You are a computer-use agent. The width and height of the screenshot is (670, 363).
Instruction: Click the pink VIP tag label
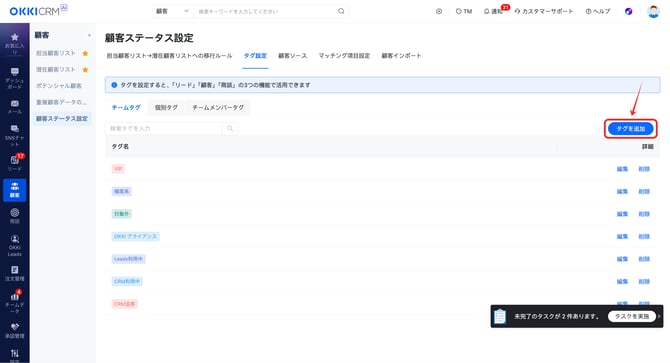pyautogui.click(x=118, y=169)
